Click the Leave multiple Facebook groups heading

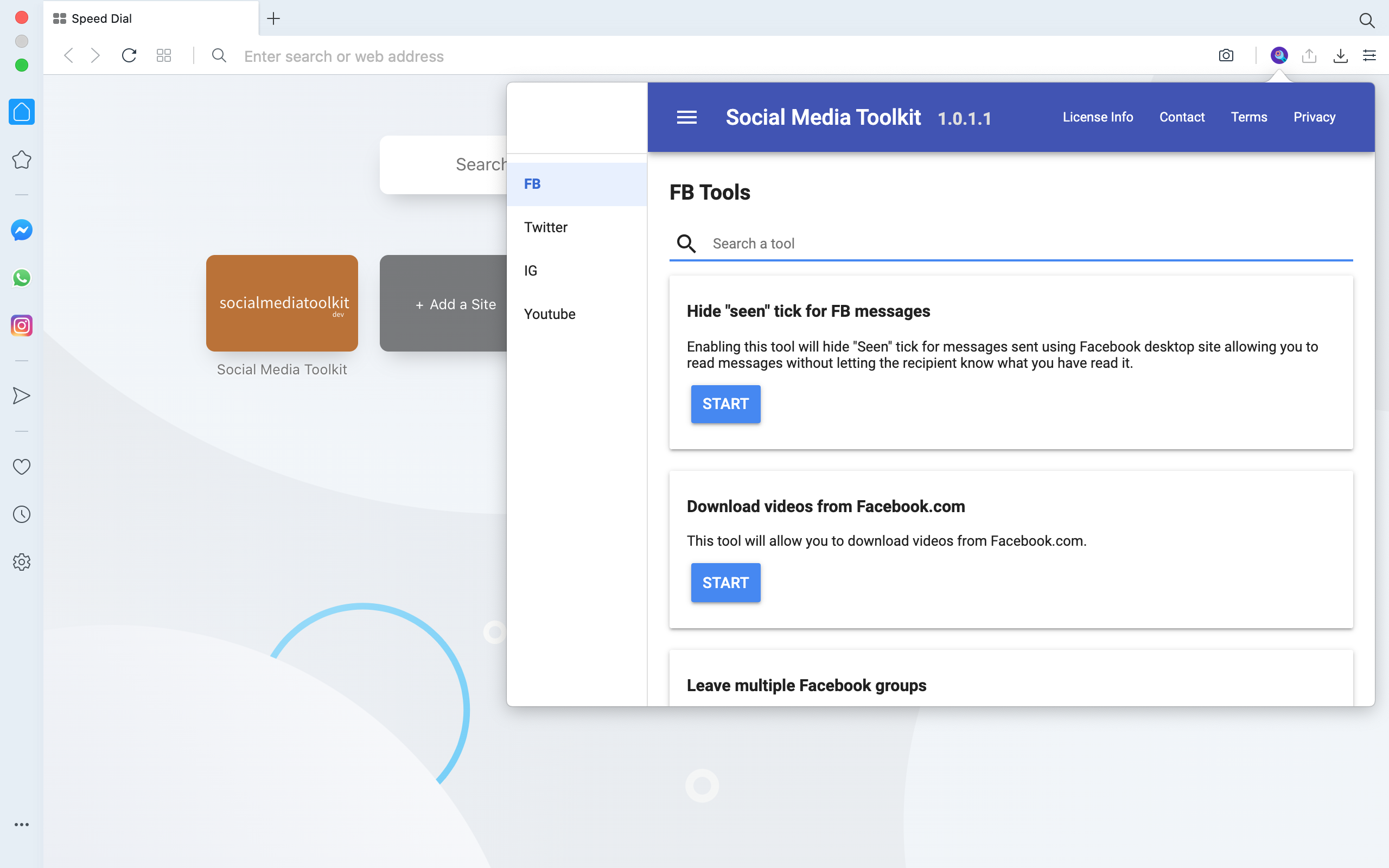point(806,685)
